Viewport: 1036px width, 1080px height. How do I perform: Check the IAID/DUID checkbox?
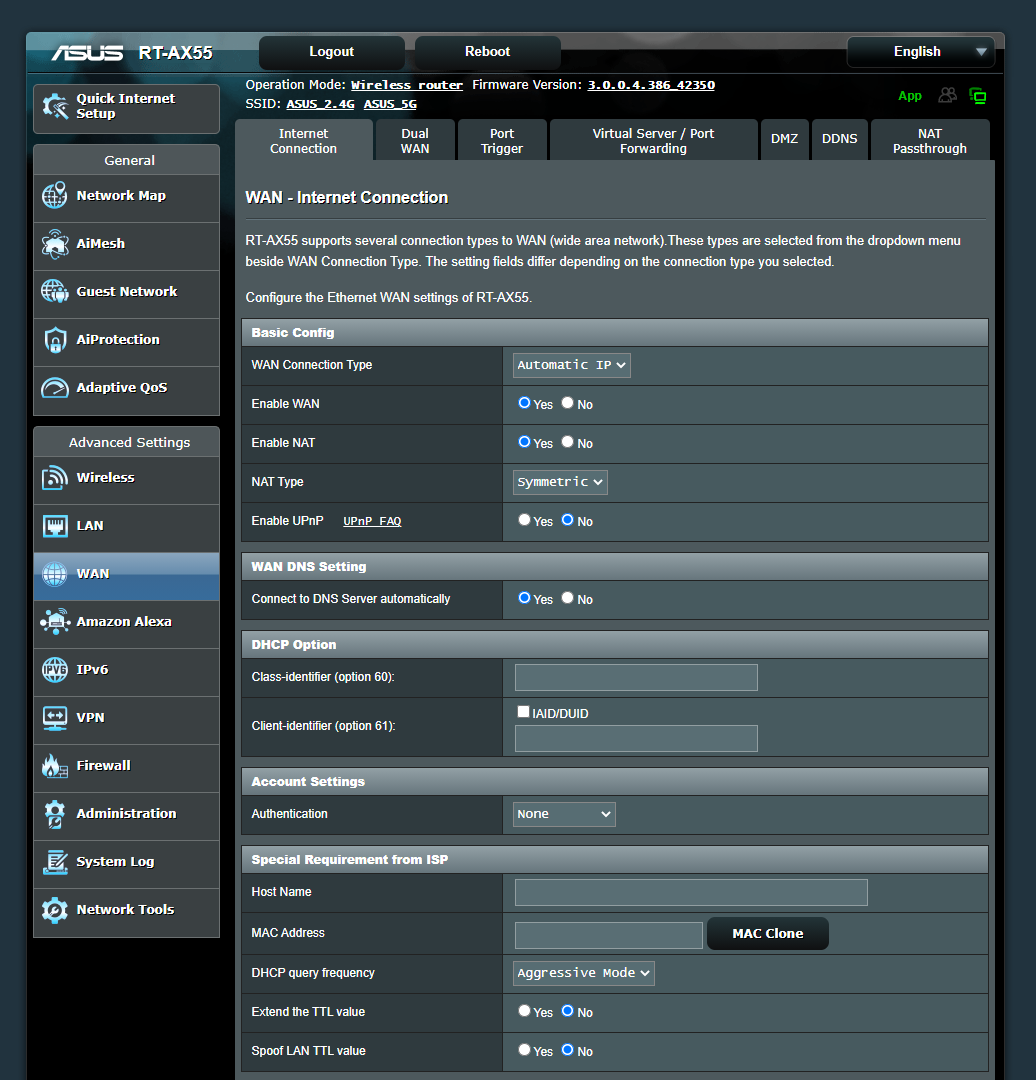pos(524,712)
